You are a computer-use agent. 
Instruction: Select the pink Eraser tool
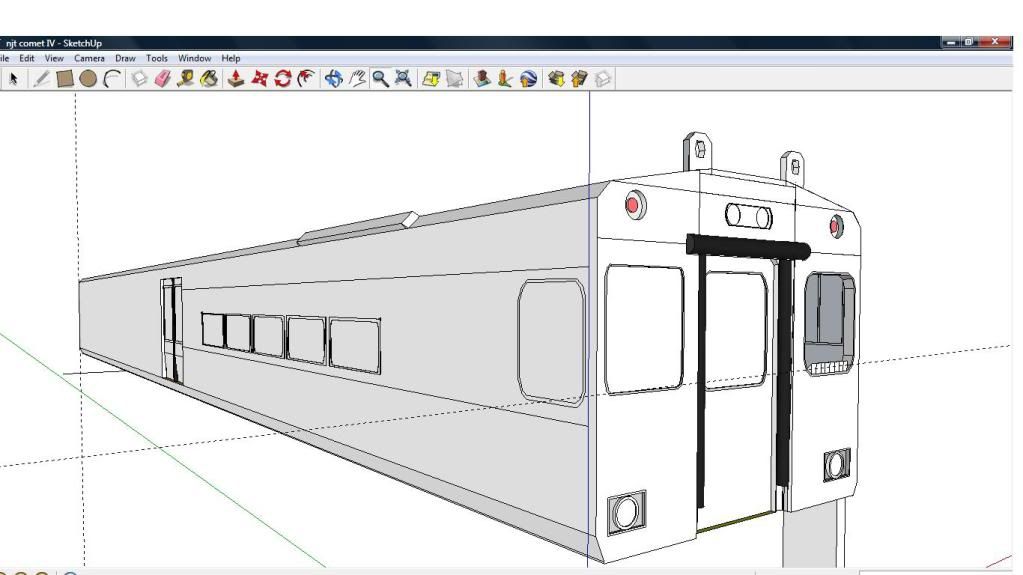point(162,78)
